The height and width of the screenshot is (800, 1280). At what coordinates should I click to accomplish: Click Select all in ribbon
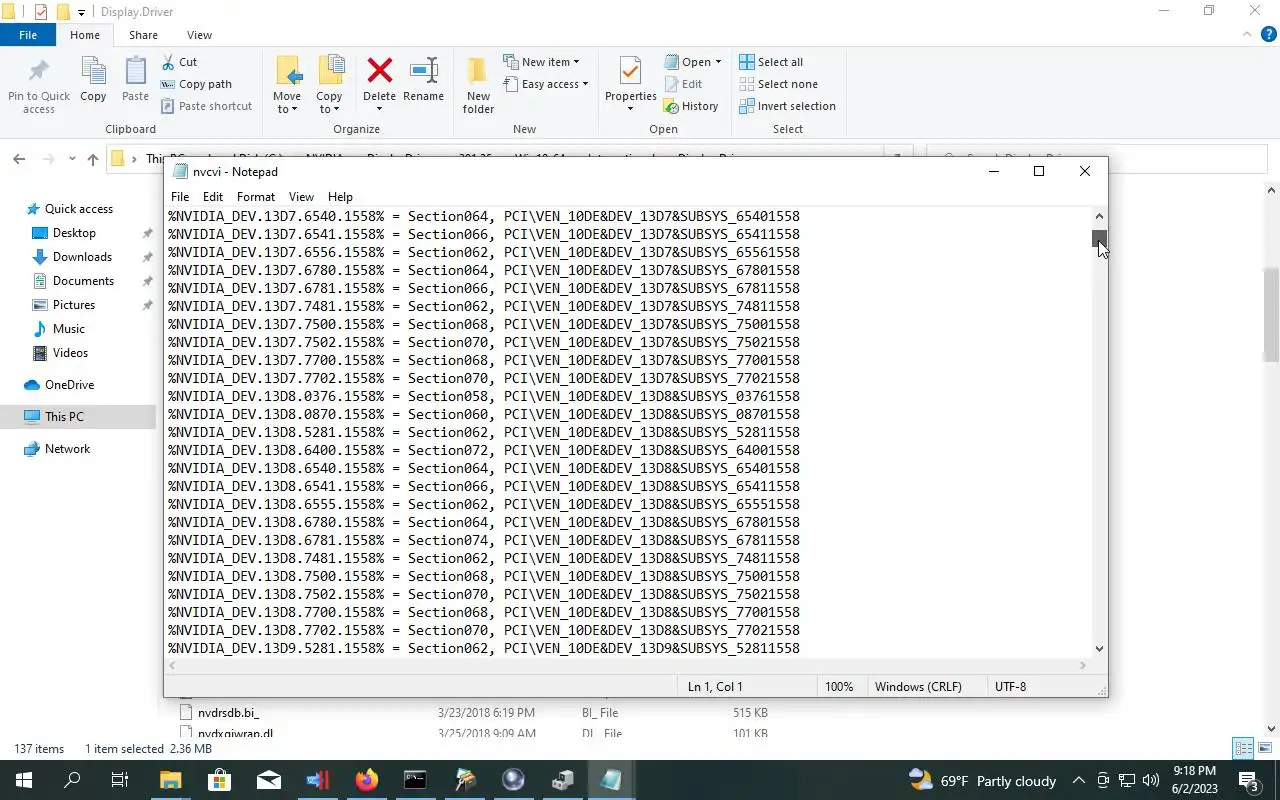tap(771, 62)
